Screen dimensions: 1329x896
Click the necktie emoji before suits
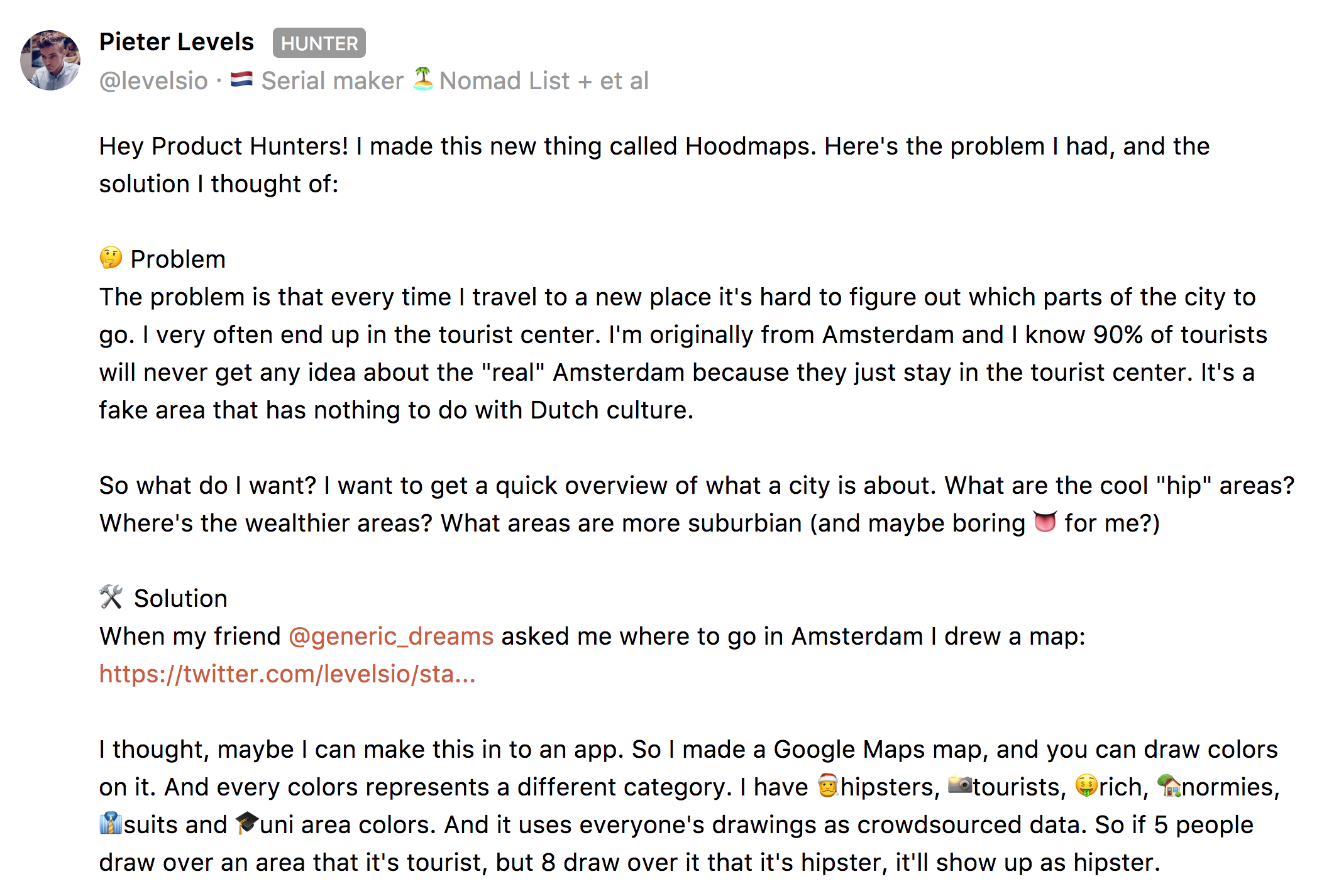tap(111, 824)
